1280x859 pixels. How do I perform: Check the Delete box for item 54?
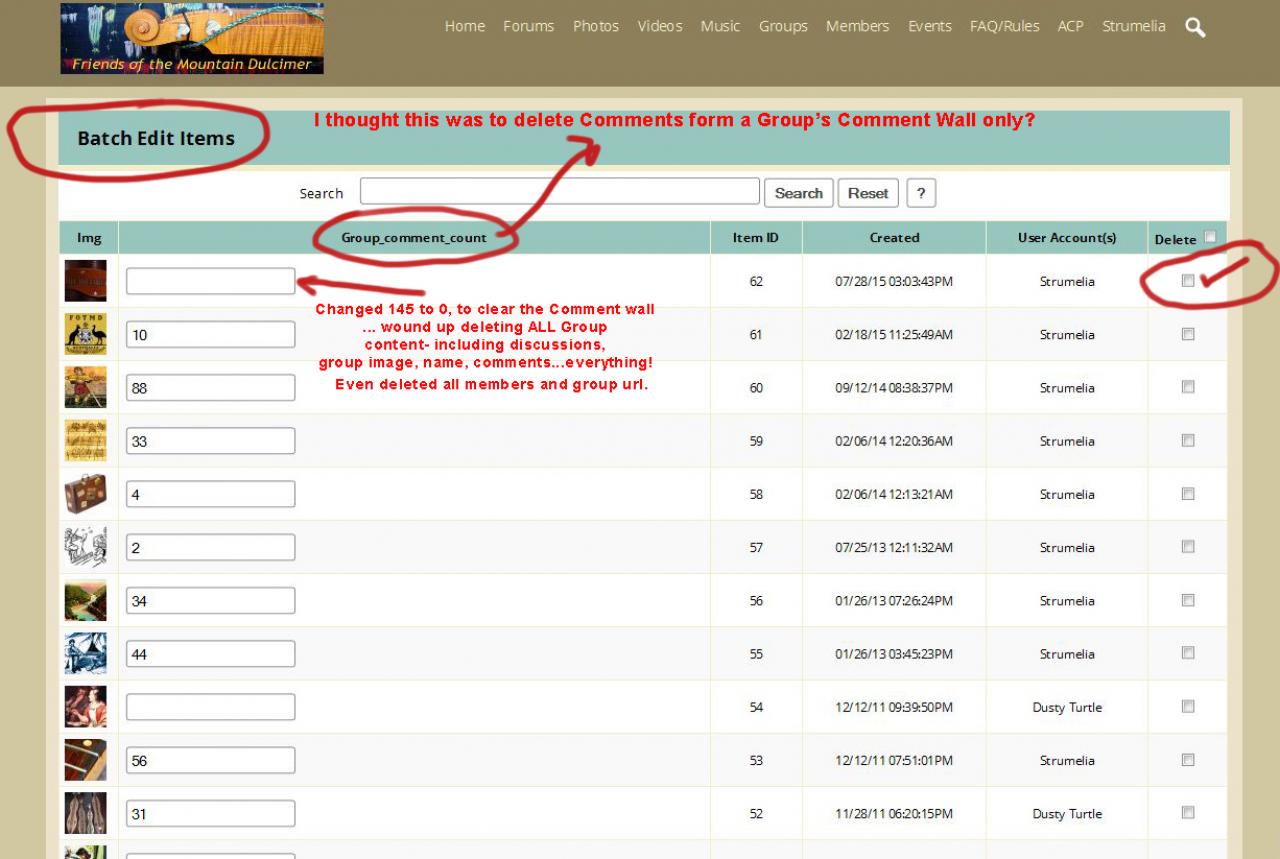click(1188, 707)
